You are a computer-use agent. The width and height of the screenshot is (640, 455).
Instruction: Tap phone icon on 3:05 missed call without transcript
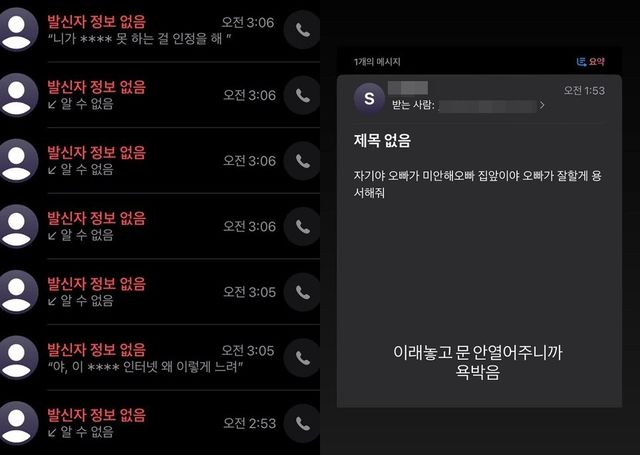click(x=302, y=292)
